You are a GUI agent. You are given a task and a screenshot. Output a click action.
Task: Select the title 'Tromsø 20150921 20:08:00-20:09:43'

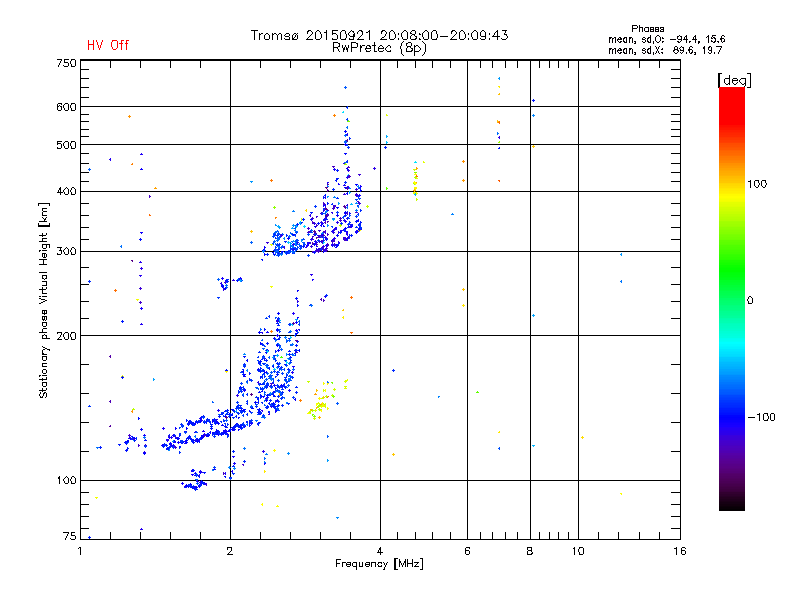(x=379, y=35)
